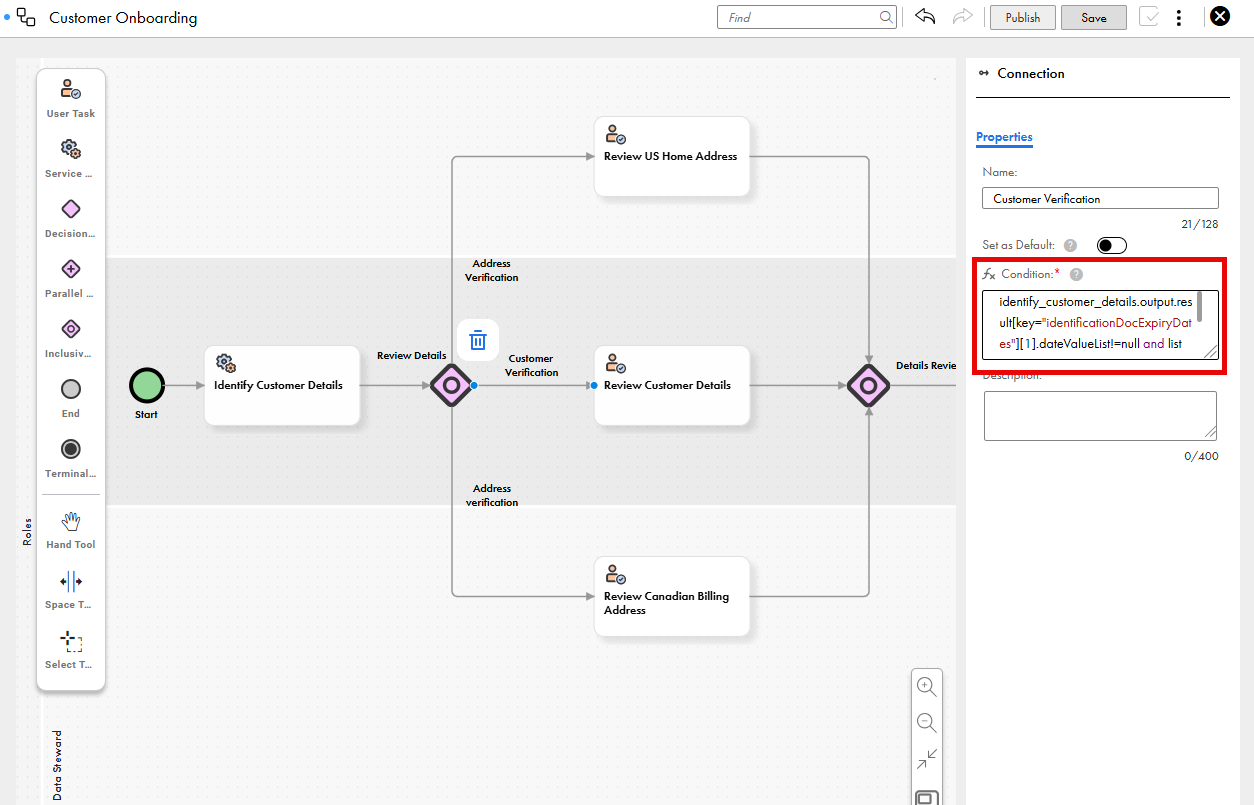Viewport: 1254px width, 805px height.
Task: Click the Redo arrow icon
Action: click(x=962, y=17)
